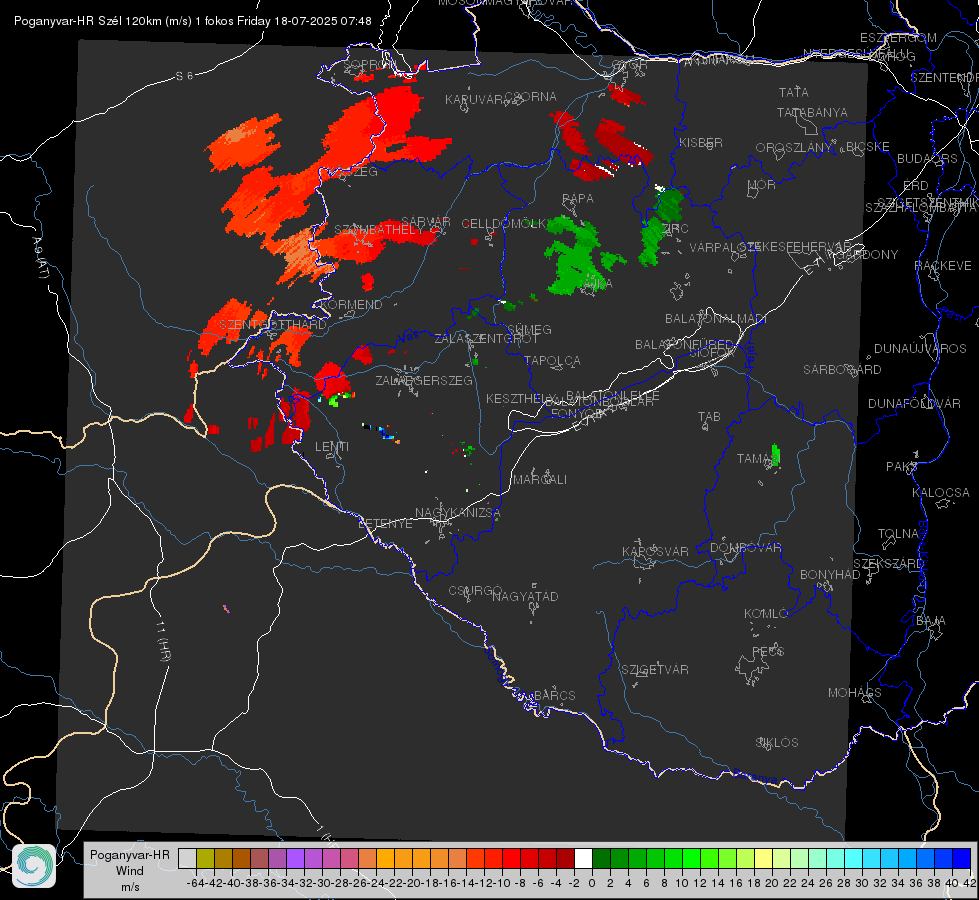Click the small magenta echo in southwest area
The height and width of the screenshot is (900, 979).
226,608
